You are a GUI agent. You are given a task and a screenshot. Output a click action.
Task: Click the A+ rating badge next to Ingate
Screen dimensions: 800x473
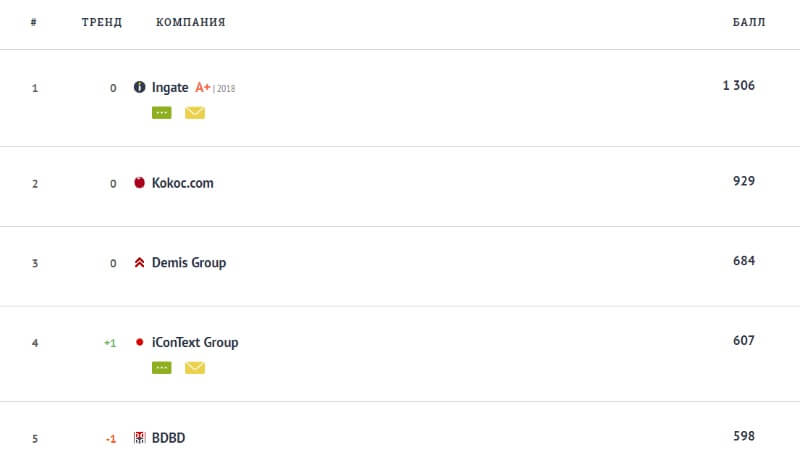click(202, 87)
